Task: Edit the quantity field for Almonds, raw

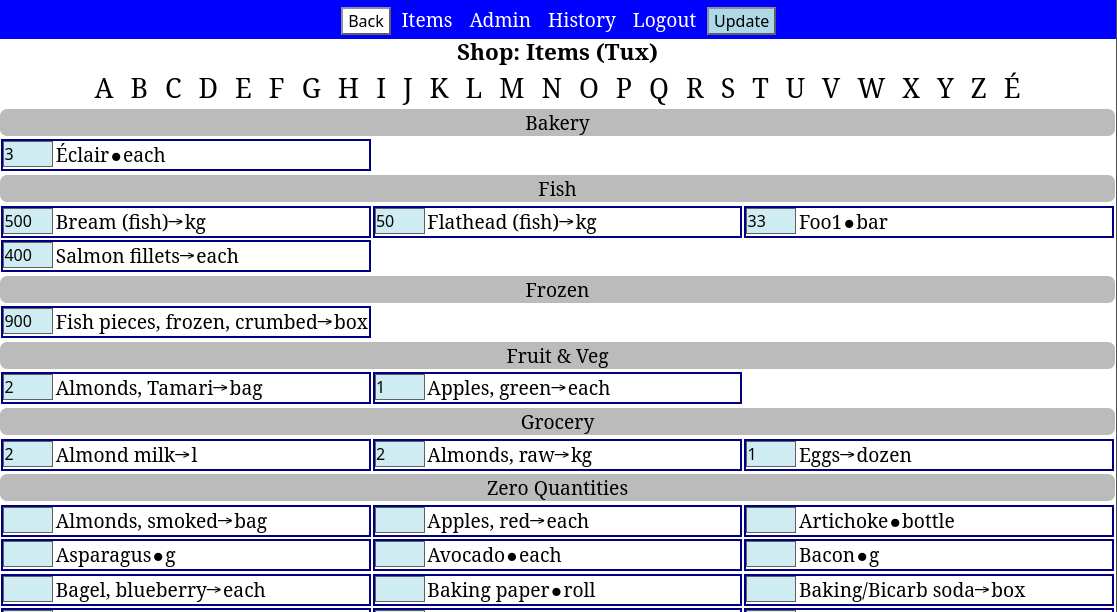Action: 400,455
